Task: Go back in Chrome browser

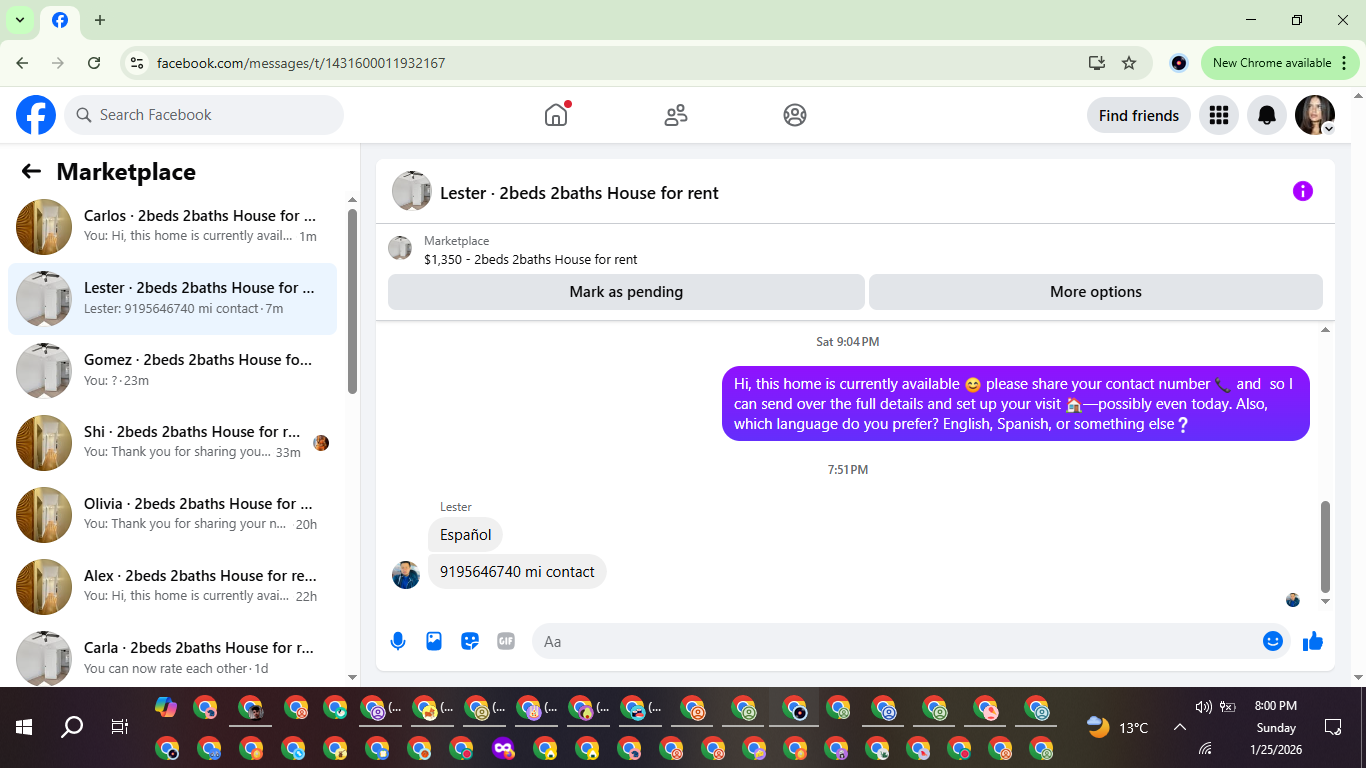Action: coord(22,63)
